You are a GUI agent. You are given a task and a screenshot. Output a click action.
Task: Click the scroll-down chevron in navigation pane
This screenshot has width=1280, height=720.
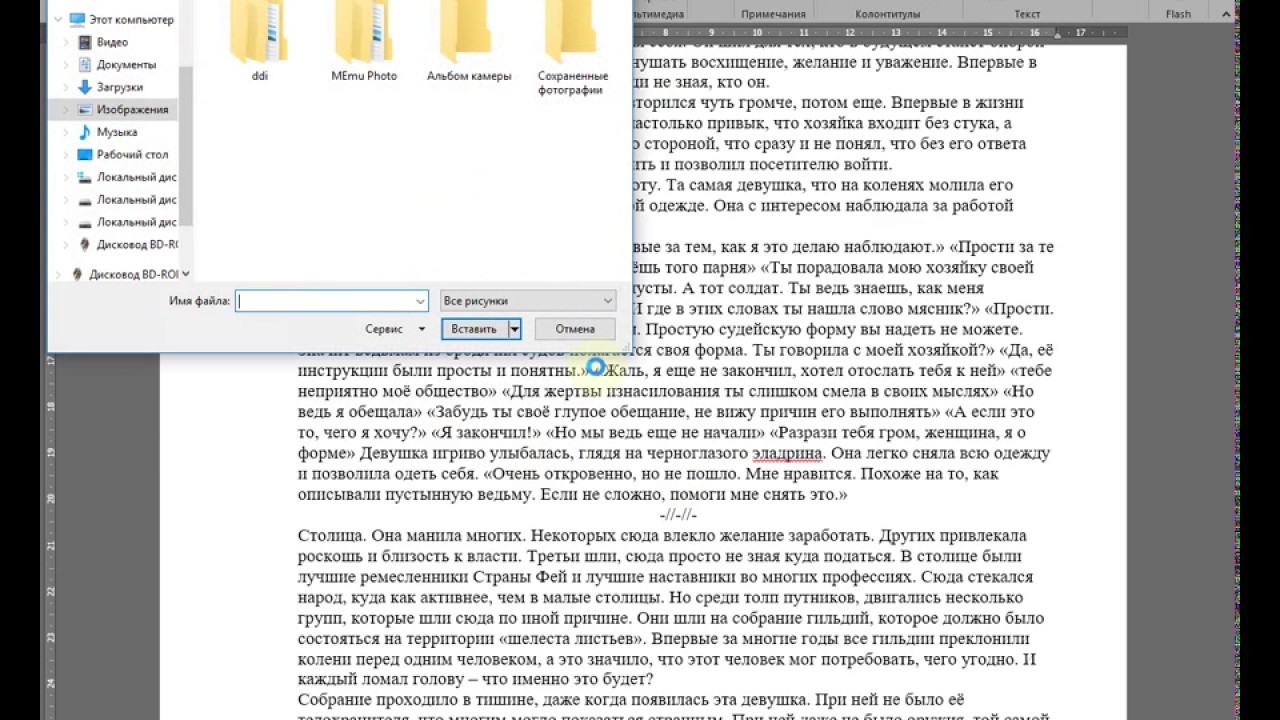[x=186, y=273]
